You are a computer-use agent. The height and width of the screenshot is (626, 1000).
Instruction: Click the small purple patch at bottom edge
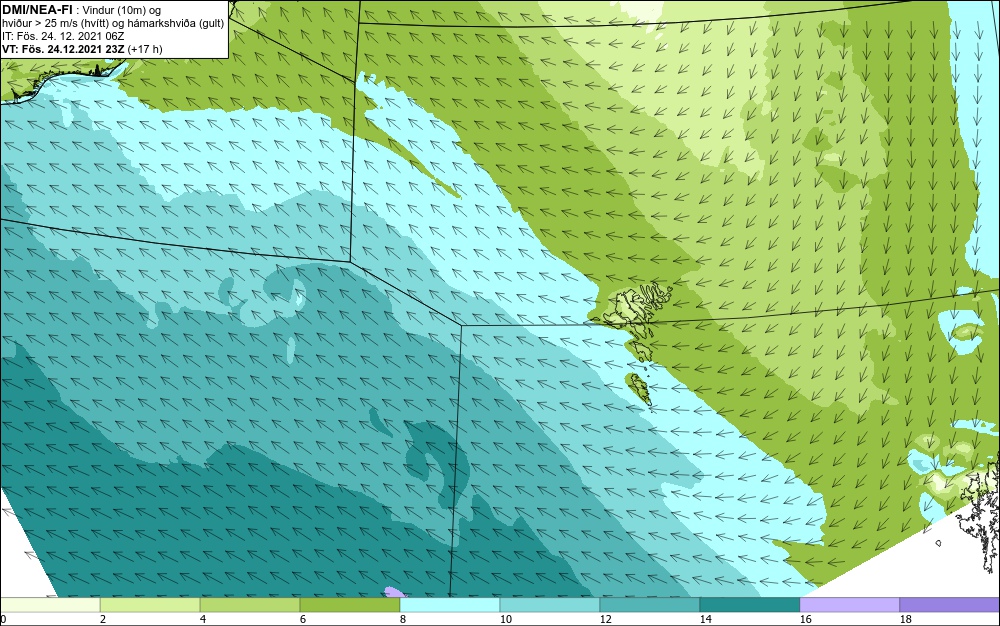pyautogui.click(x=395, y=593)
